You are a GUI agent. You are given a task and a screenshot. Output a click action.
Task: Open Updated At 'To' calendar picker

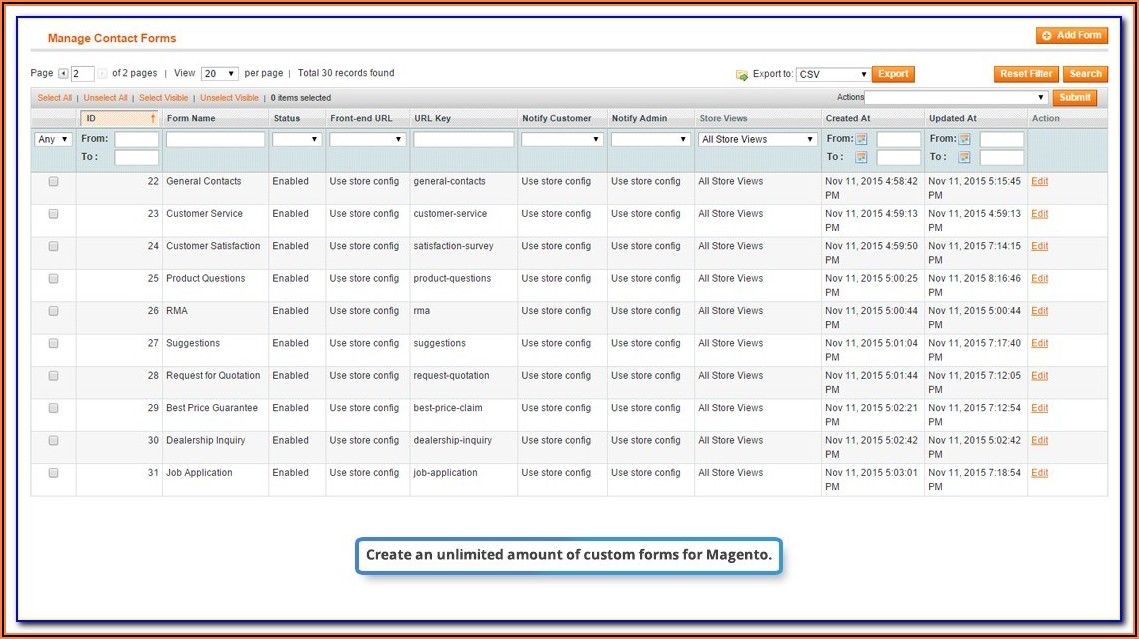[965, 158]
